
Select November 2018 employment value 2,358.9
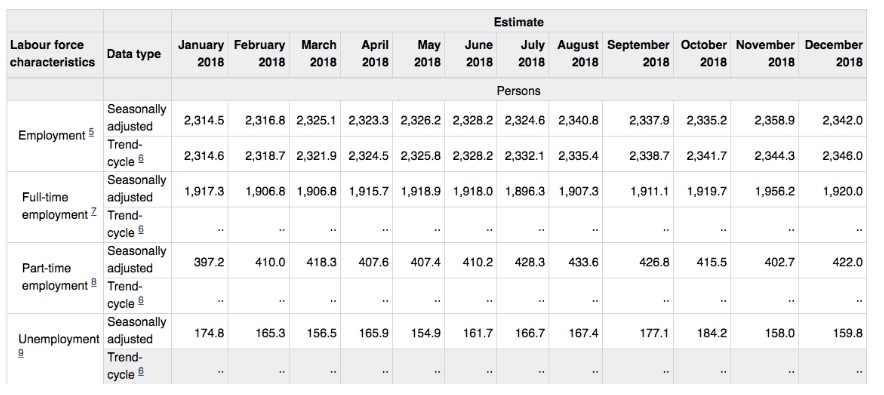tap(765, 119)
